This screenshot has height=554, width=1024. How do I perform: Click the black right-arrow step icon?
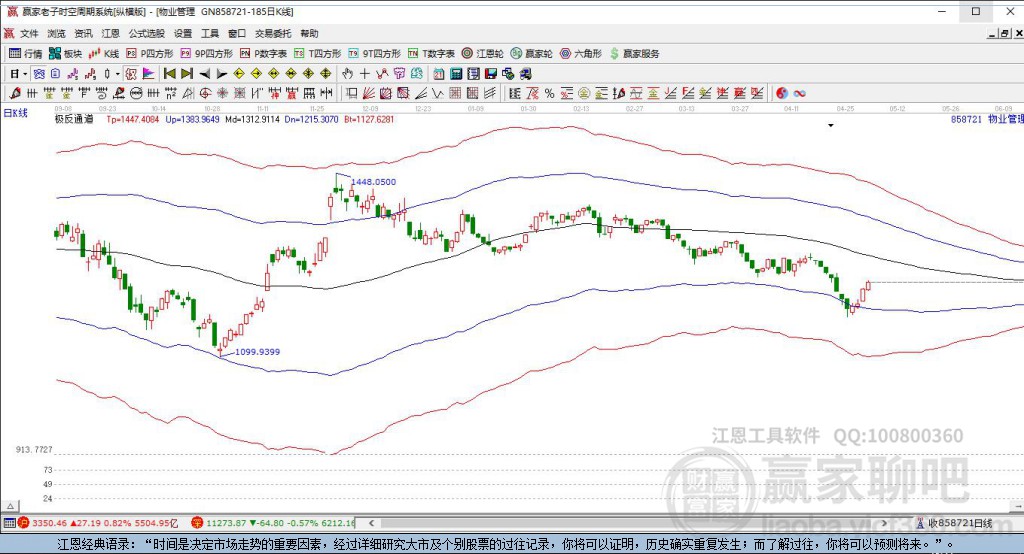coord(222,74)
